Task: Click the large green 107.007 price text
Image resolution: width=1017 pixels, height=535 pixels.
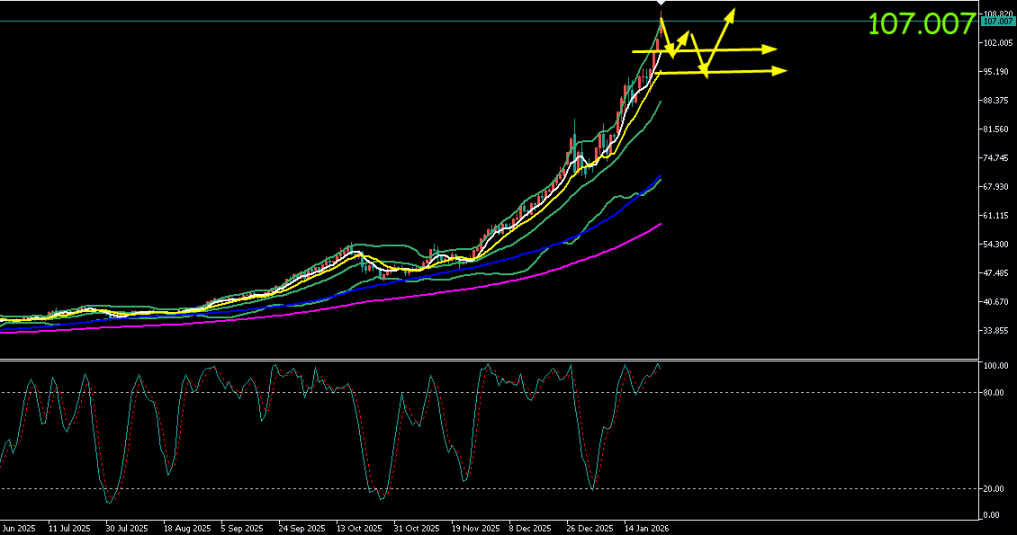Action: (920, 25)
